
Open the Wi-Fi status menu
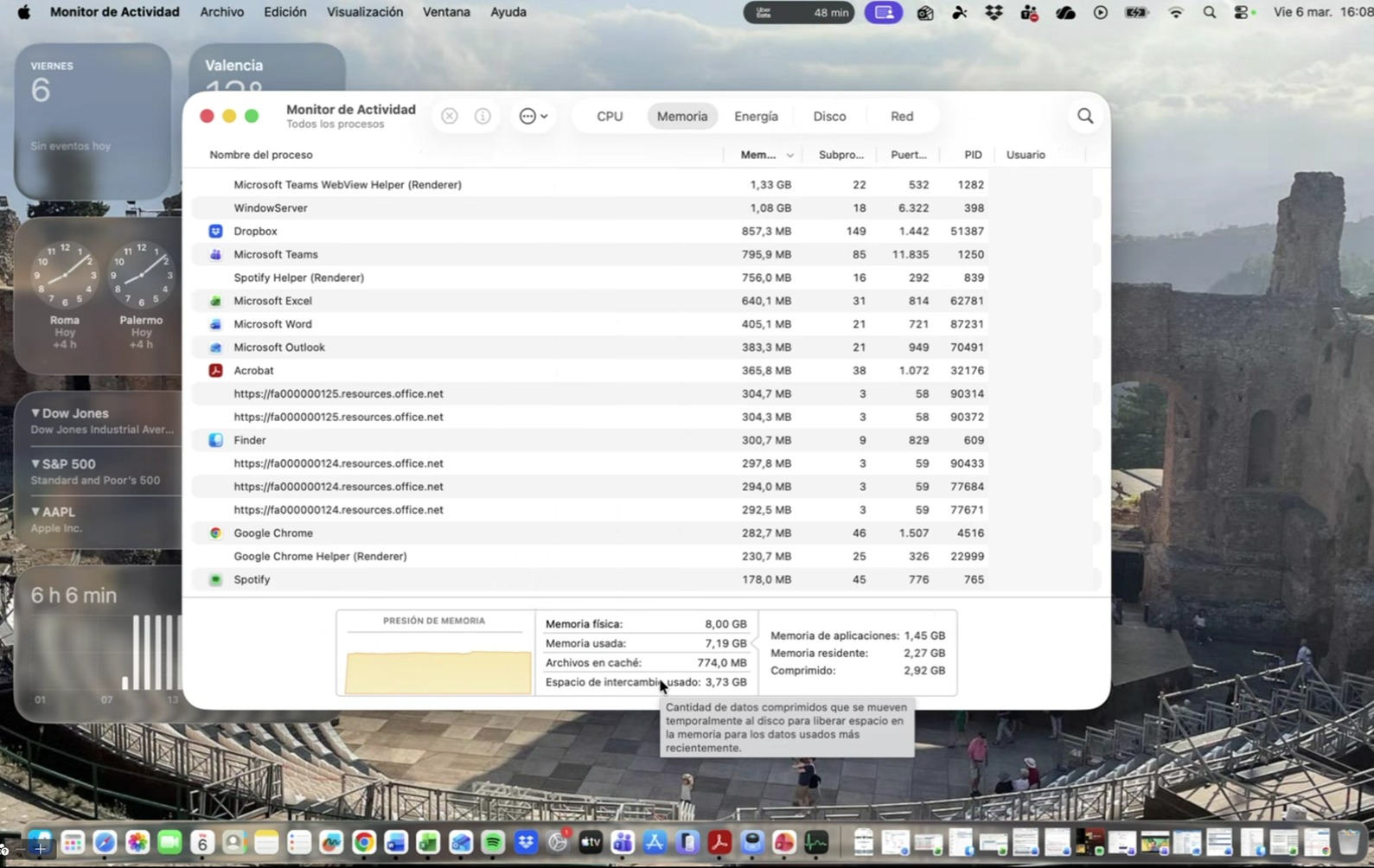(1175, 12)
